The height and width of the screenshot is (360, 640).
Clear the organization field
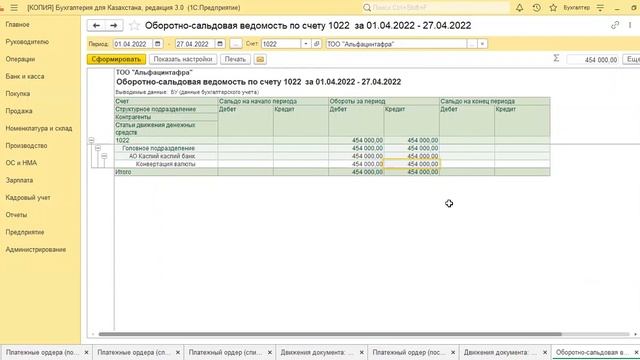tap(482, 44)
